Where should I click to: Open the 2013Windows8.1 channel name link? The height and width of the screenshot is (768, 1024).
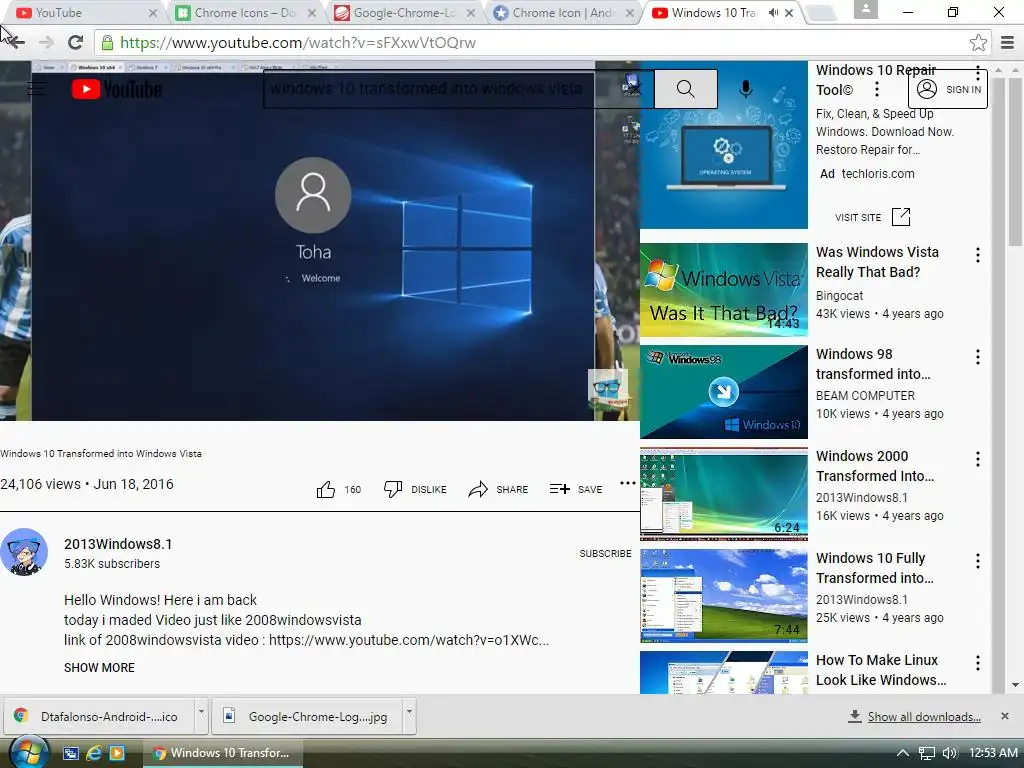coord(118,544)
